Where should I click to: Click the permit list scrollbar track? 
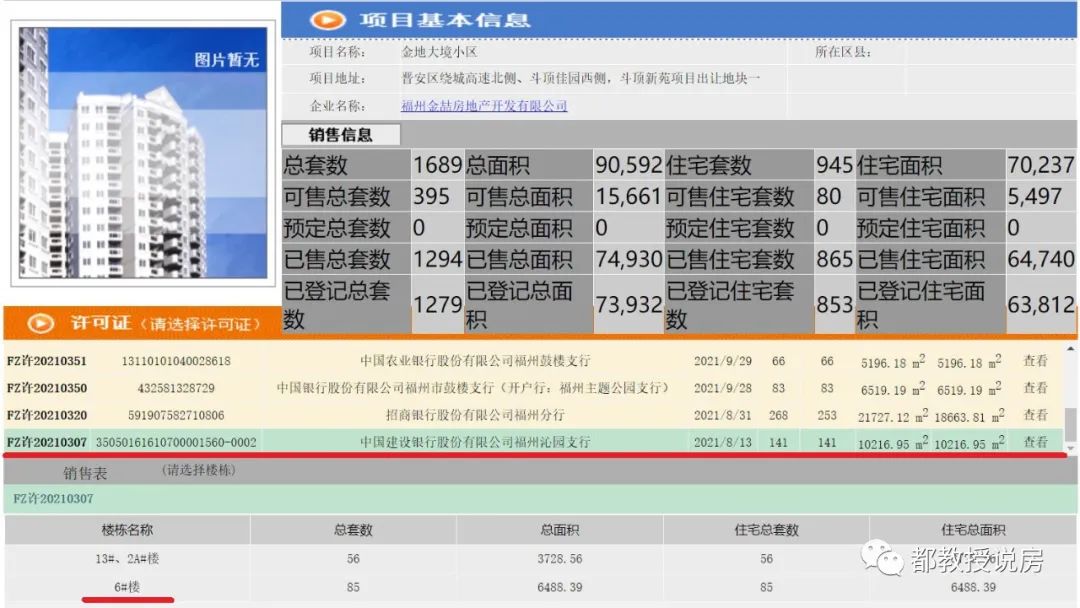pyautogui.click(x=1071, y=380)
